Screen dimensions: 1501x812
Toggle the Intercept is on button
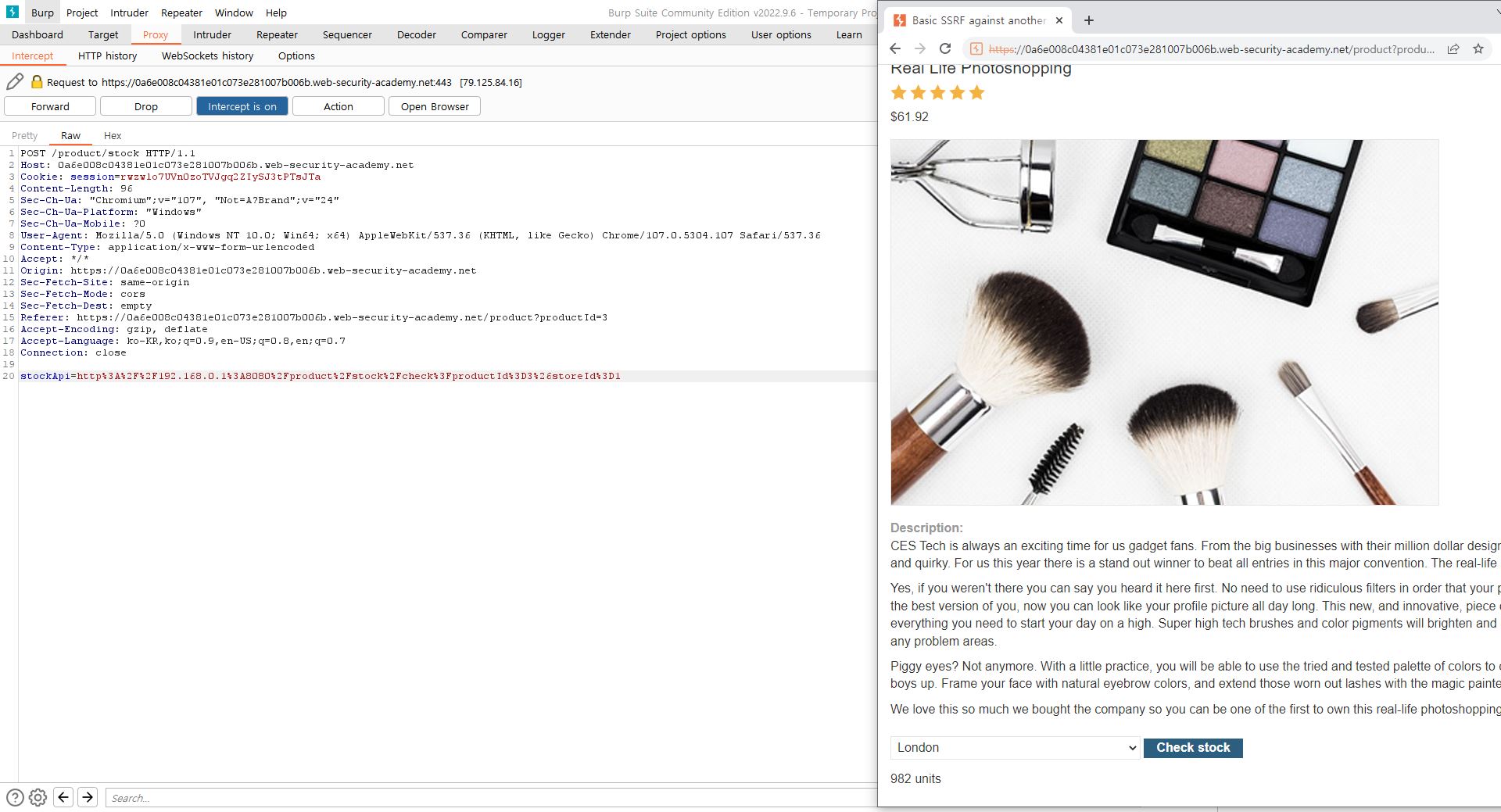[x=242, y=106]
